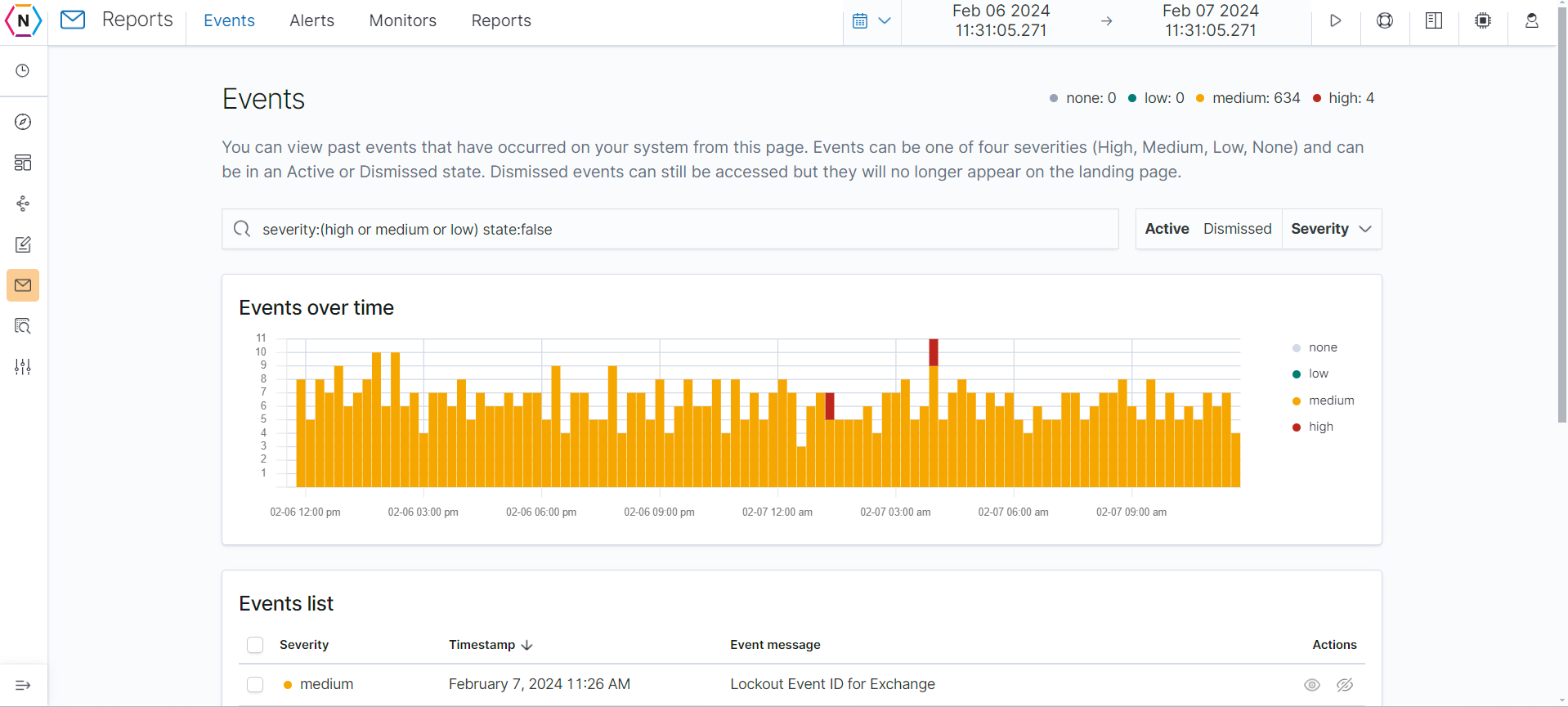
Task: Click the 'medium: 634' summary count
Action: [1248, 98]
